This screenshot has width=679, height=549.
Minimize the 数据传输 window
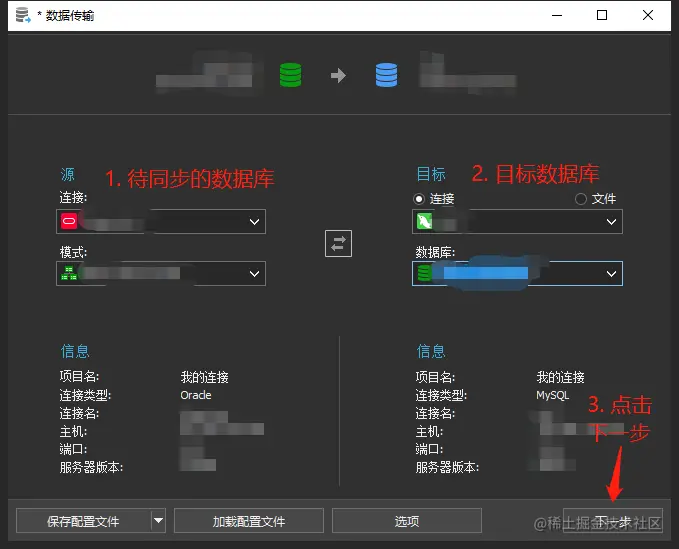(557, 15)
